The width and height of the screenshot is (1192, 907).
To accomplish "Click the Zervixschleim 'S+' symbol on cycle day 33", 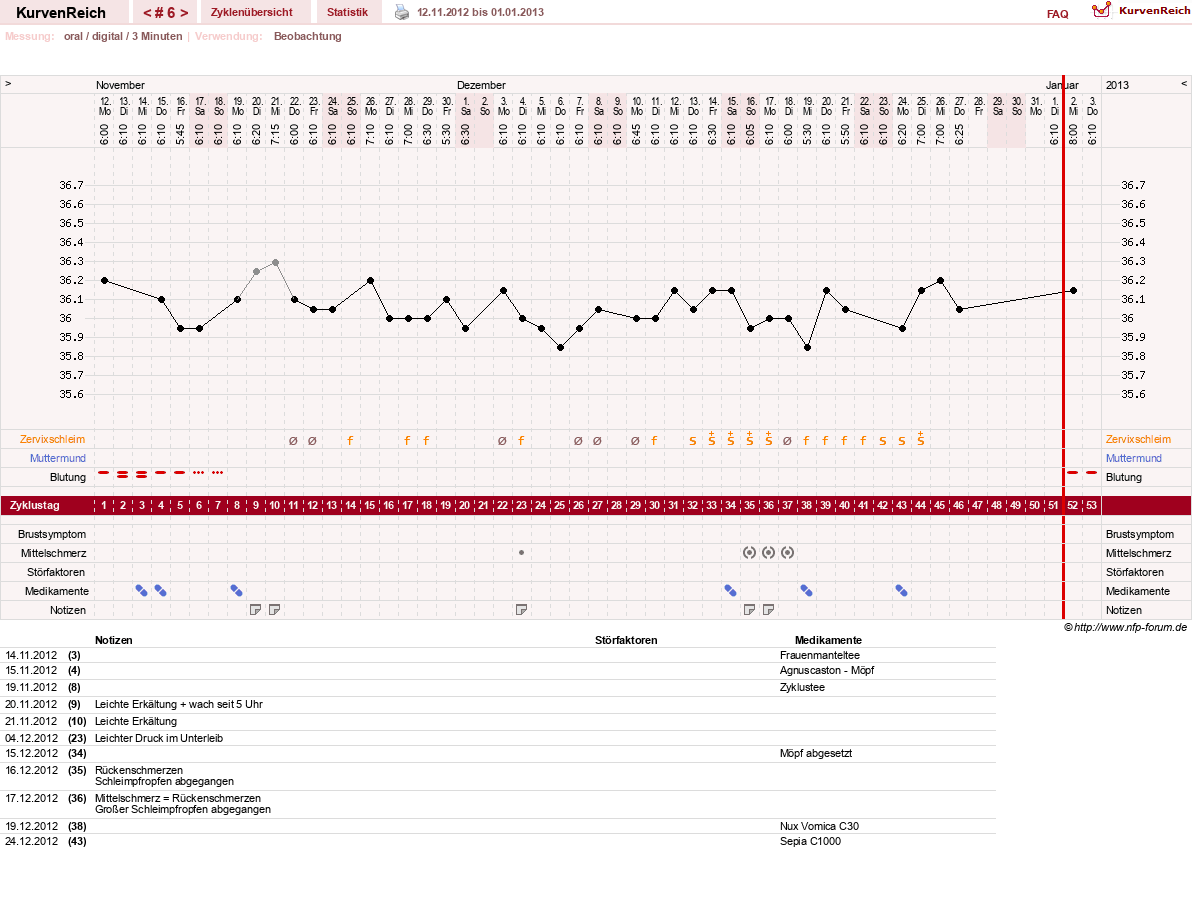I will pyautogui.click(x=712, y=439).
